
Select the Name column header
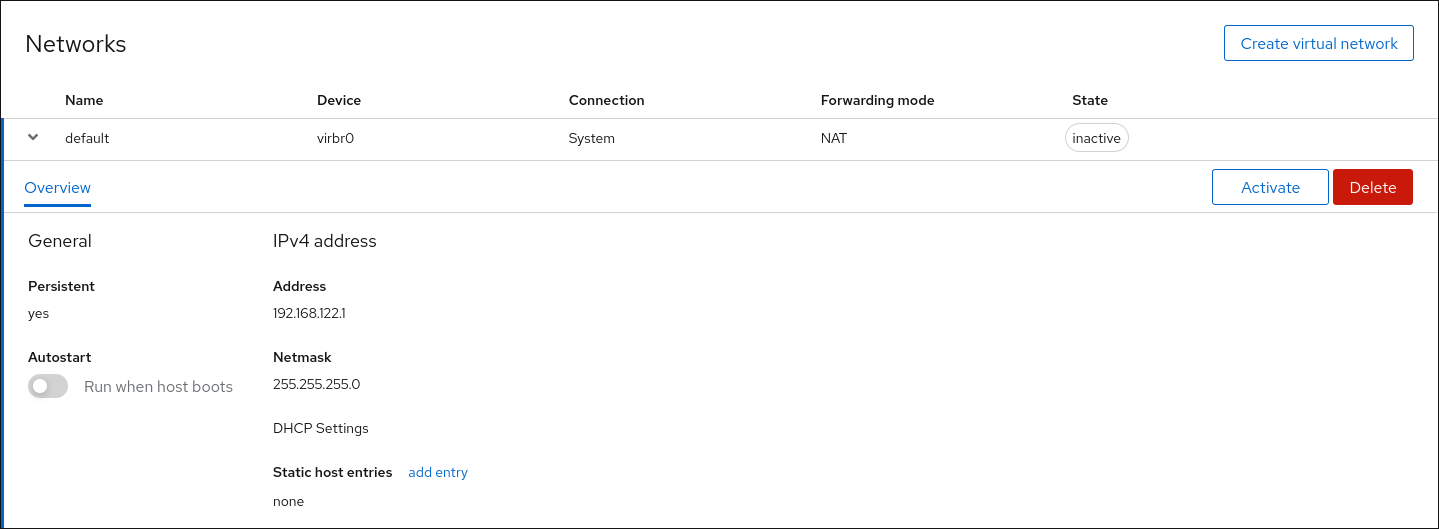84,100
